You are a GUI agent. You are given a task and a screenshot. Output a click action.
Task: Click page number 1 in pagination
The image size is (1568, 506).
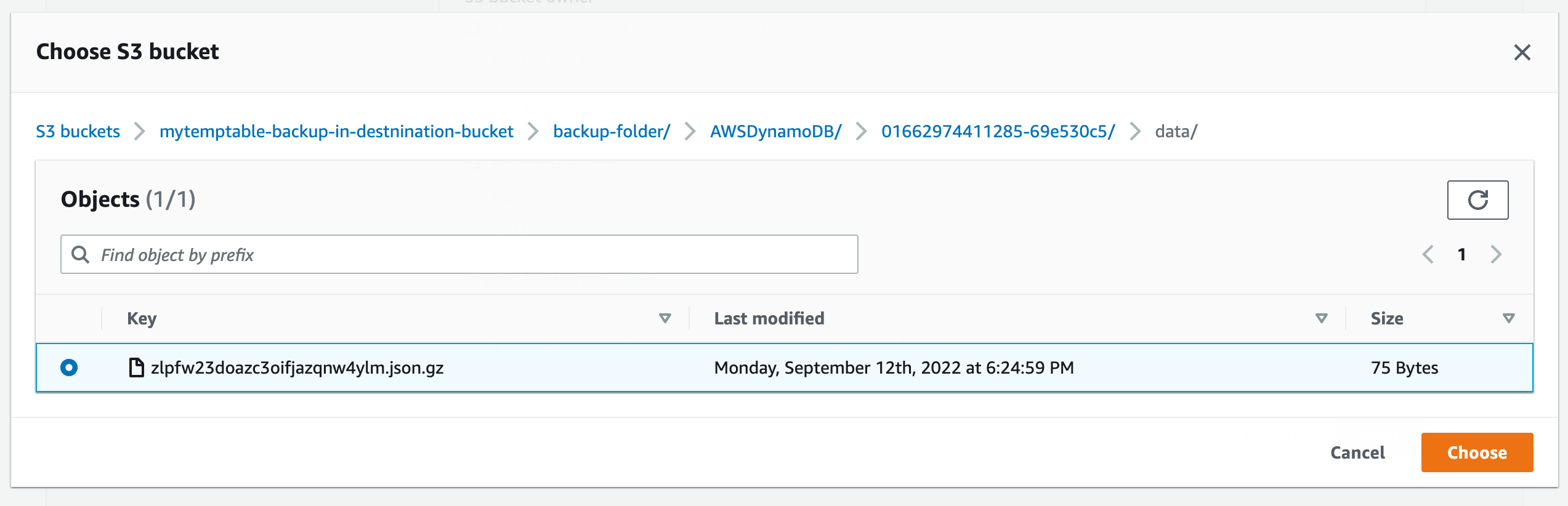(1462, 254)
